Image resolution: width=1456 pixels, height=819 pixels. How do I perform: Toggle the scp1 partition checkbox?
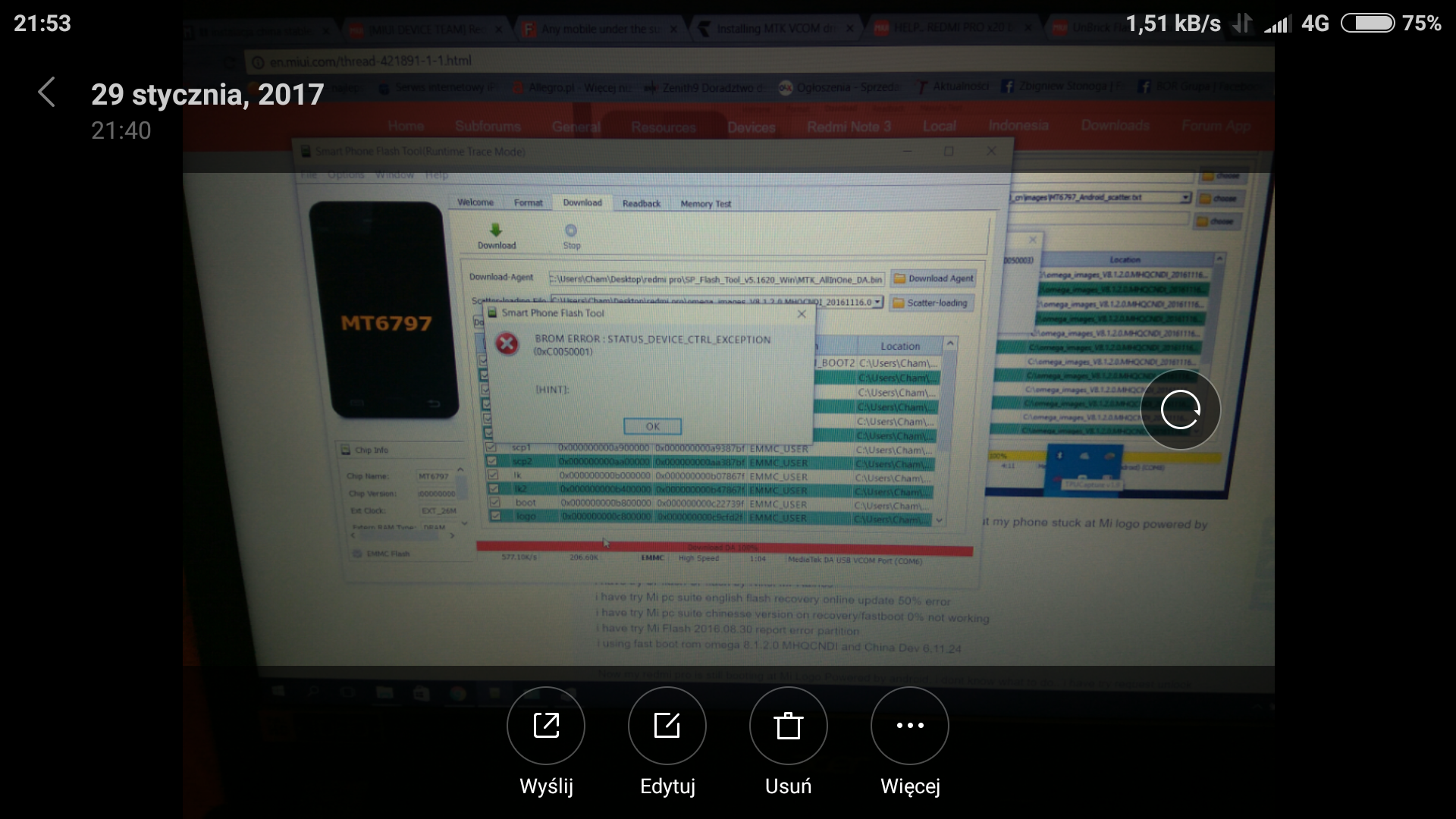[x=491, y=447]
